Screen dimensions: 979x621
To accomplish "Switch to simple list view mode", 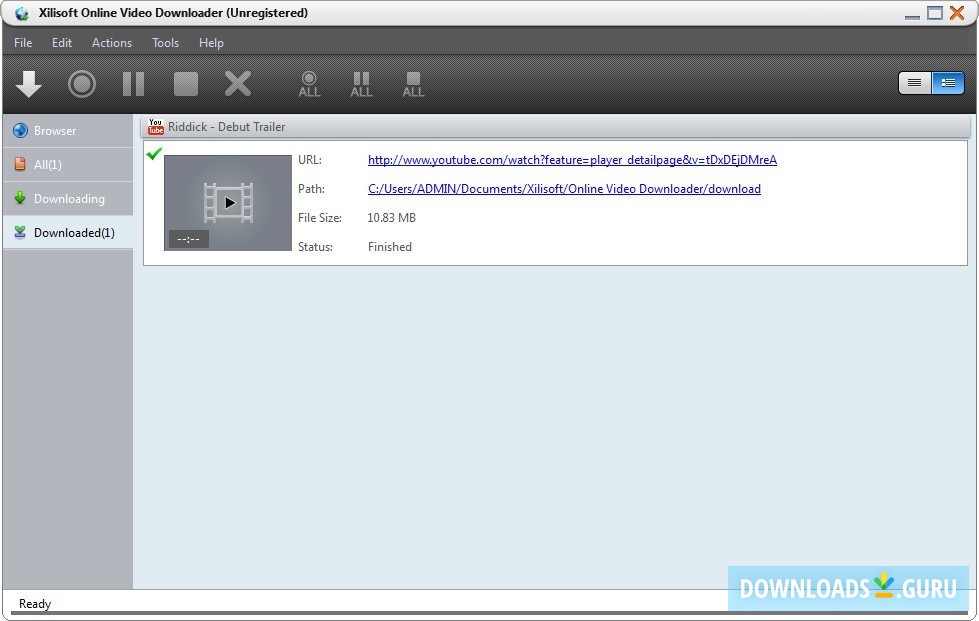I will click(914, 83).
